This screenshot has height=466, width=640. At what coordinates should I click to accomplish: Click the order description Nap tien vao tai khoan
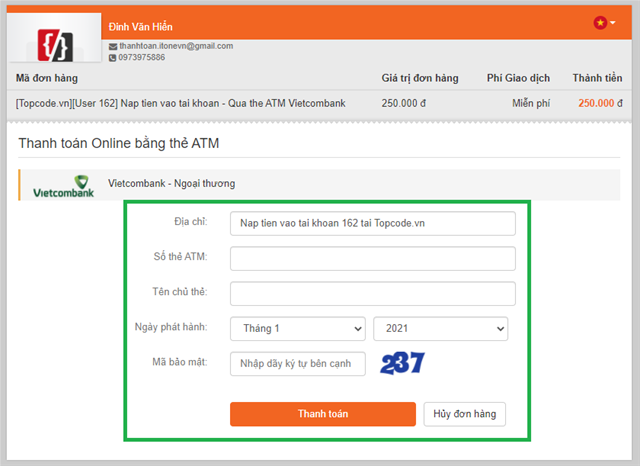click(180, 103)
